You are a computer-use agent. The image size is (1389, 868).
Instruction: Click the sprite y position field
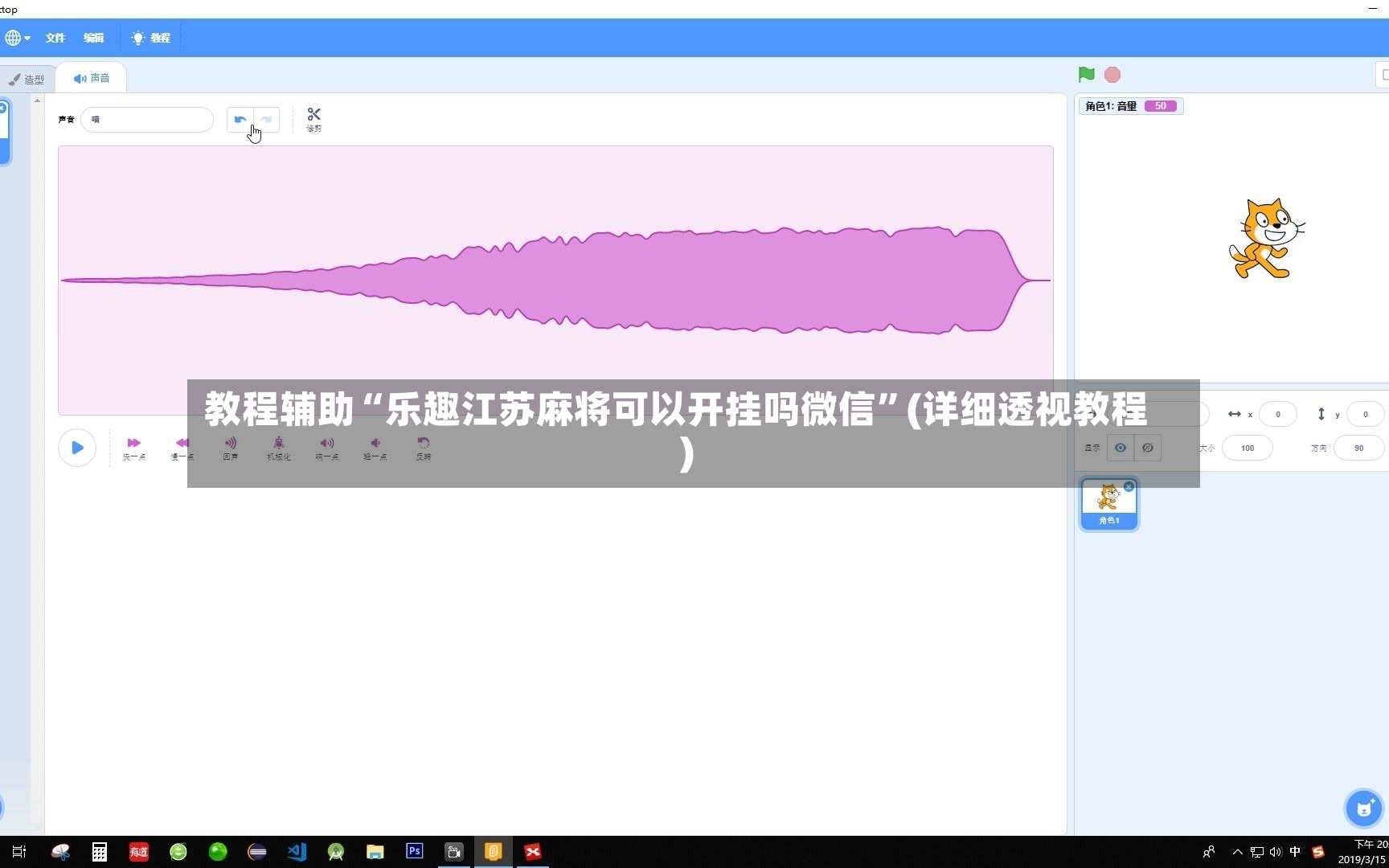[1365, 415]
